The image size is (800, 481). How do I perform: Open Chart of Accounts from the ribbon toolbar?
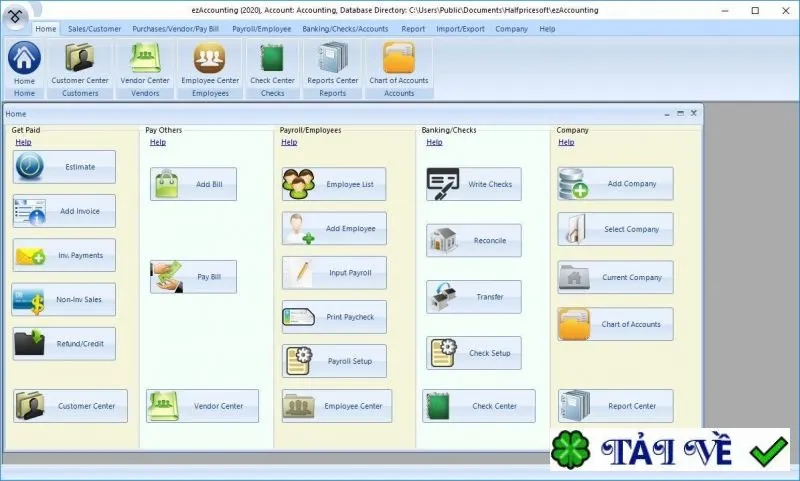click(x=399, y=64)
